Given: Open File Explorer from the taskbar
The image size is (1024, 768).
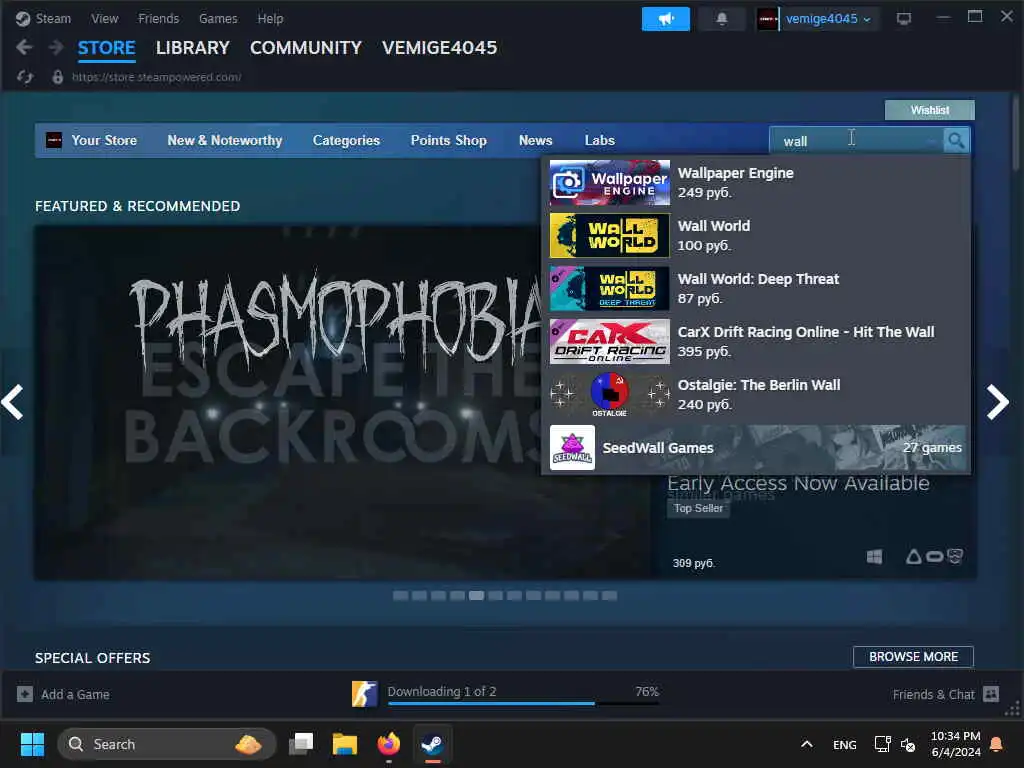Looking at the screenshot, I should point(345,744).
